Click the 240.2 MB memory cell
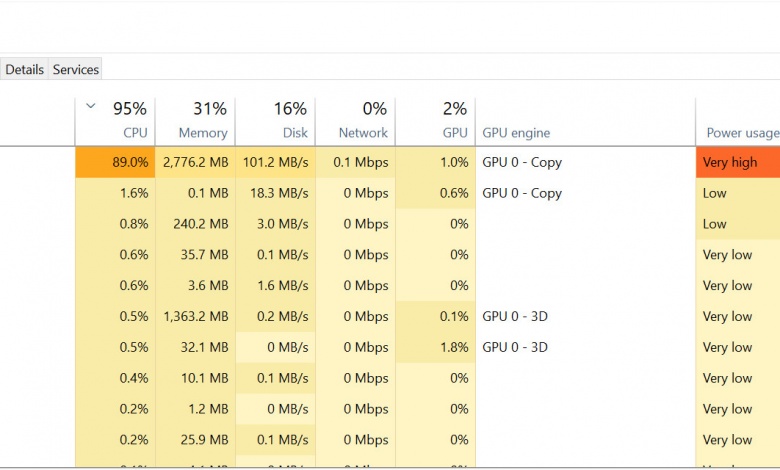The height and width of the screenshot is (470, 780). [195, 224]
